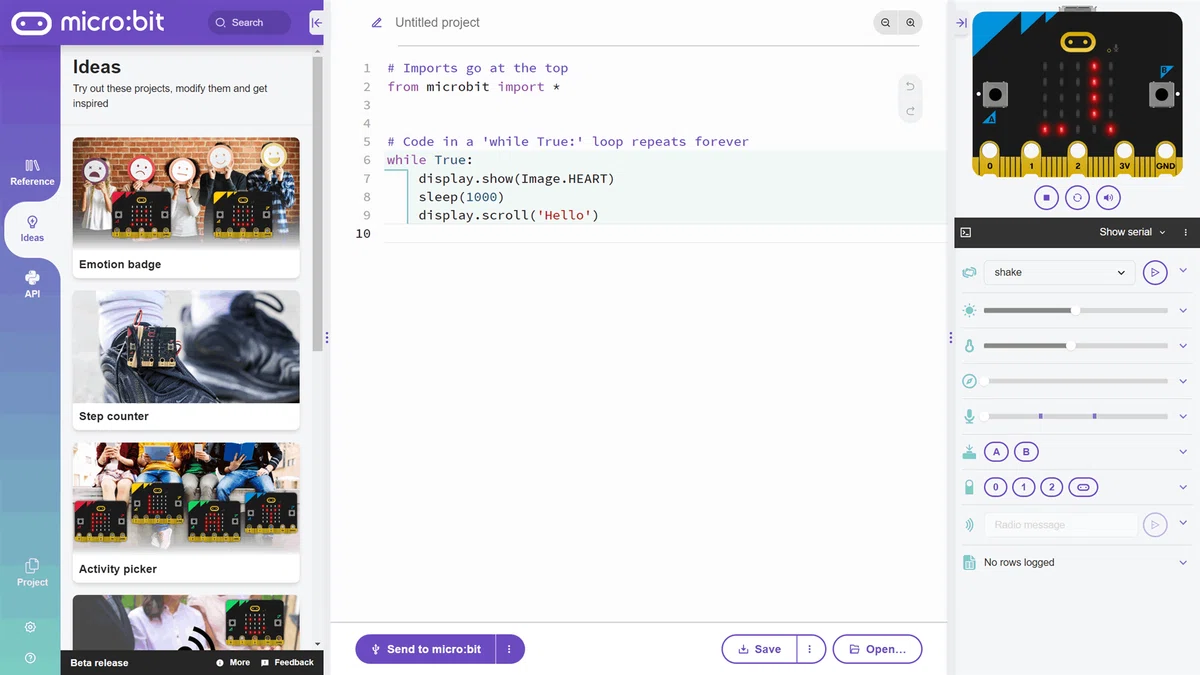This screenshot has height=675, width=1200.
Task: Collapse the left sidebar panel
Action: [316, 22]
